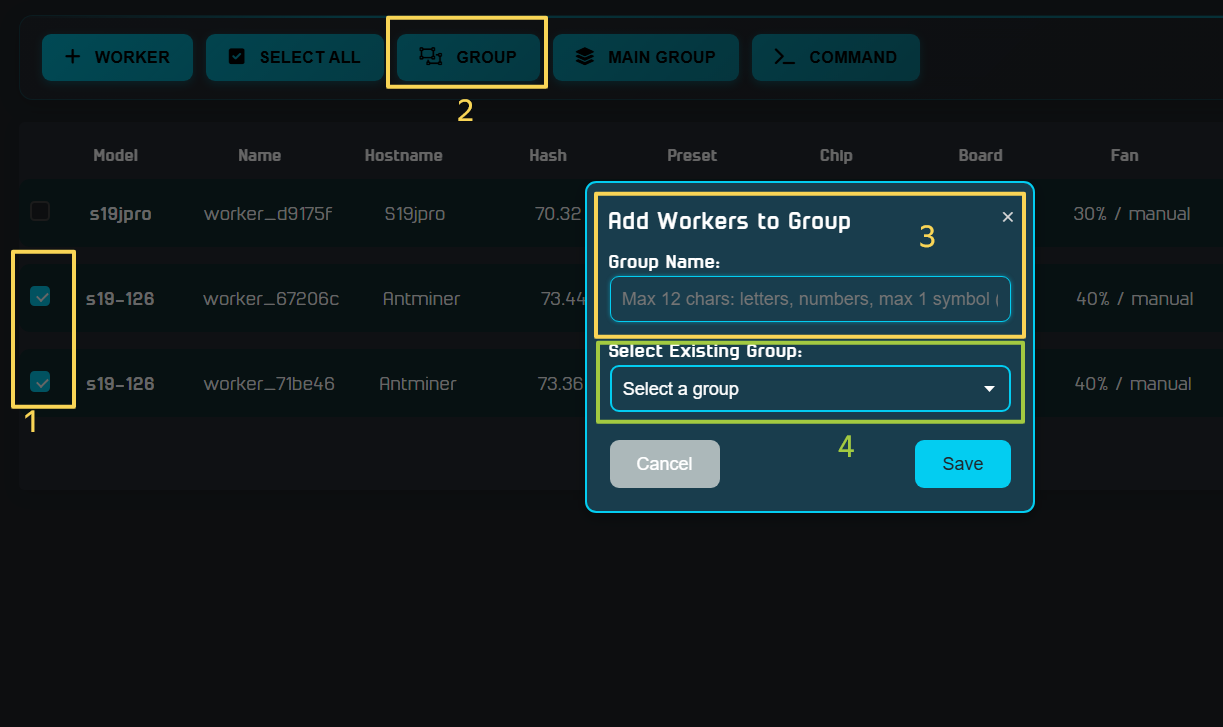Uncheck the worker_71be46 row checkbox
1223x727 pixels.
pyautogui.click(x=40, y=381)
